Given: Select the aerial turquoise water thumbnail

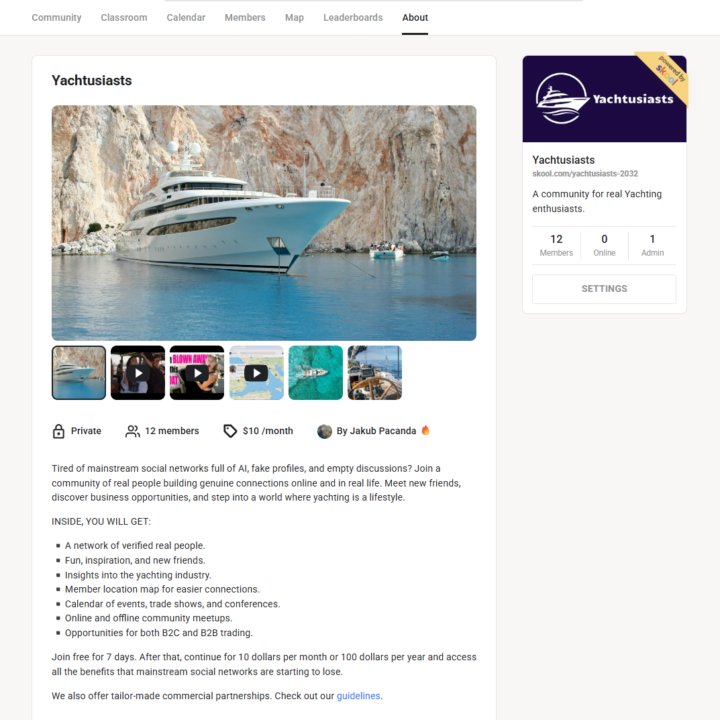Looking at the screenshot, I should 315,373.
